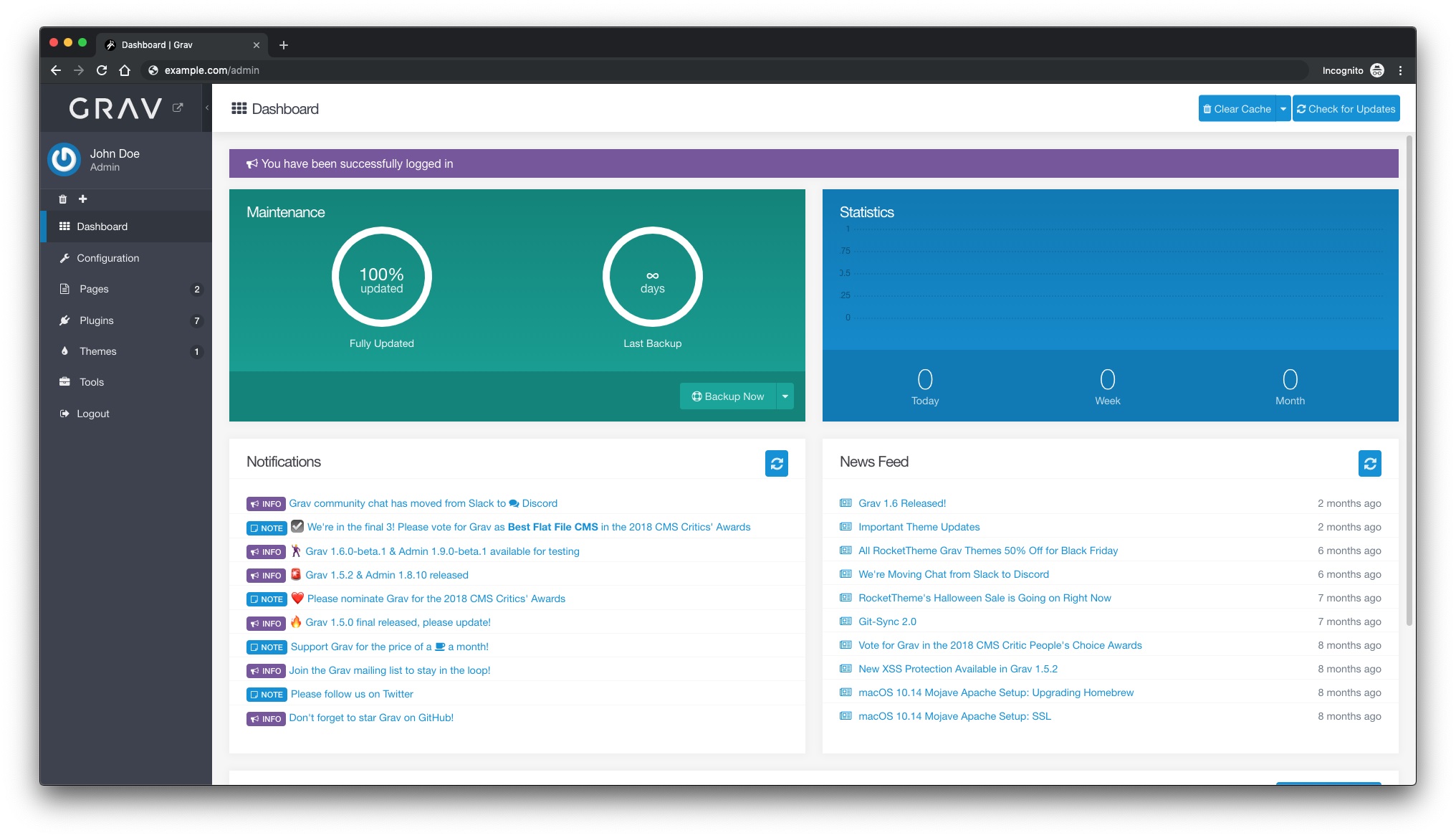Expand the Backup Now dropdown arrow
Viewport: 1456px width, 838px height.
pyautogui.click(x=785, y=396)
